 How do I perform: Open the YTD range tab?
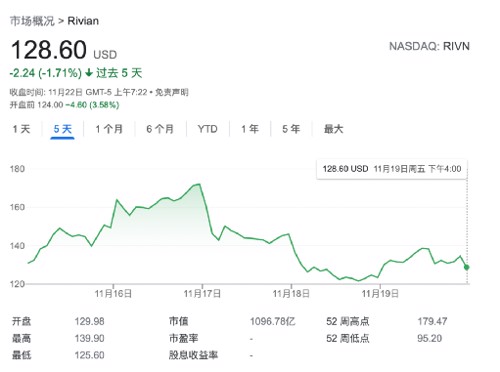point(207,129)
